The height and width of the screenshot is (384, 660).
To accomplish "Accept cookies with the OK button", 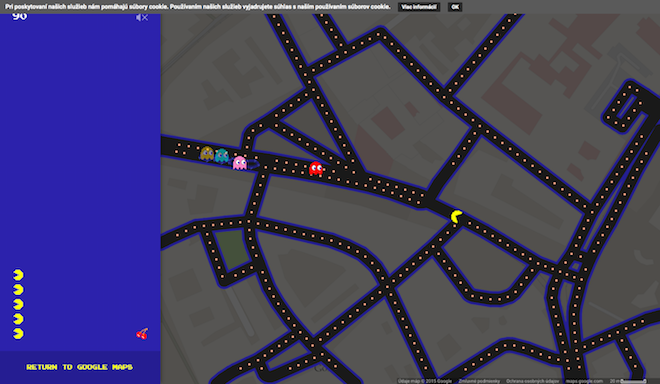I will point(455,7).
